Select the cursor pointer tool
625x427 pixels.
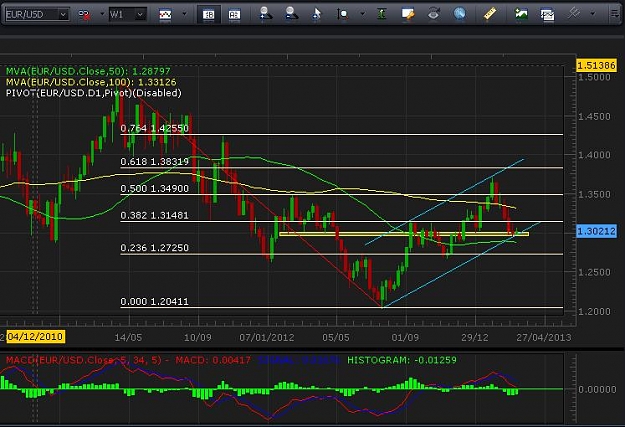[x=316, y=14]
